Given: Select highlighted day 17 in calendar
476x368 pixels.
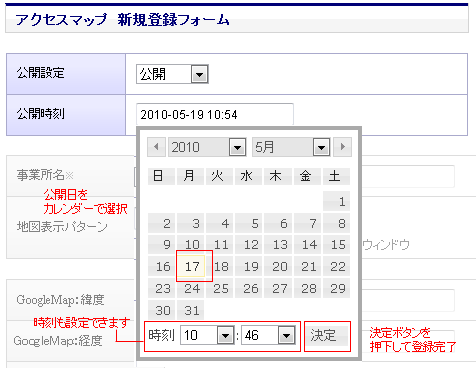Looking at the screenshot, I should pyautogui.click(x=191, y=266).
